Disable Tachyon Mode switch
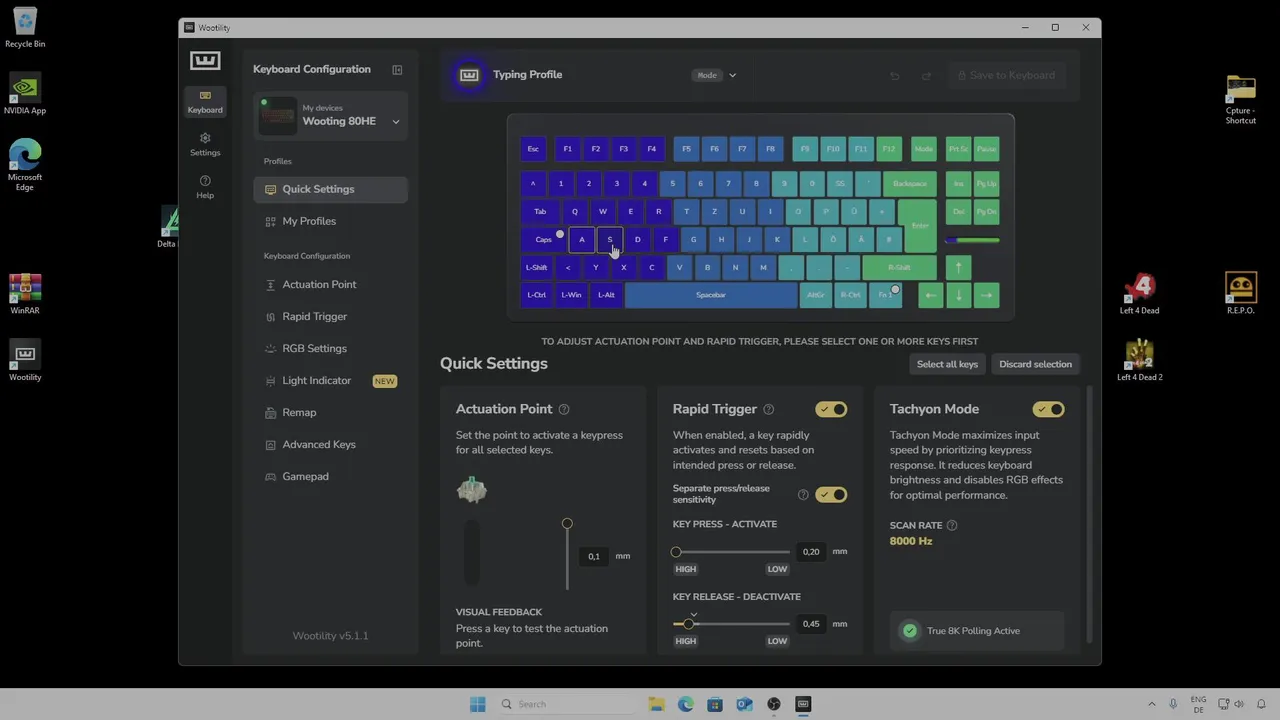The image size is (1280, 720). click(x=1048, y=409)
